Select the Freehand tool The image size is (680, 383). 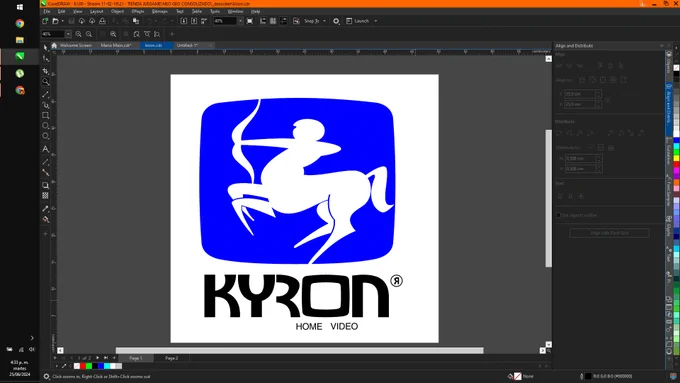46,94
